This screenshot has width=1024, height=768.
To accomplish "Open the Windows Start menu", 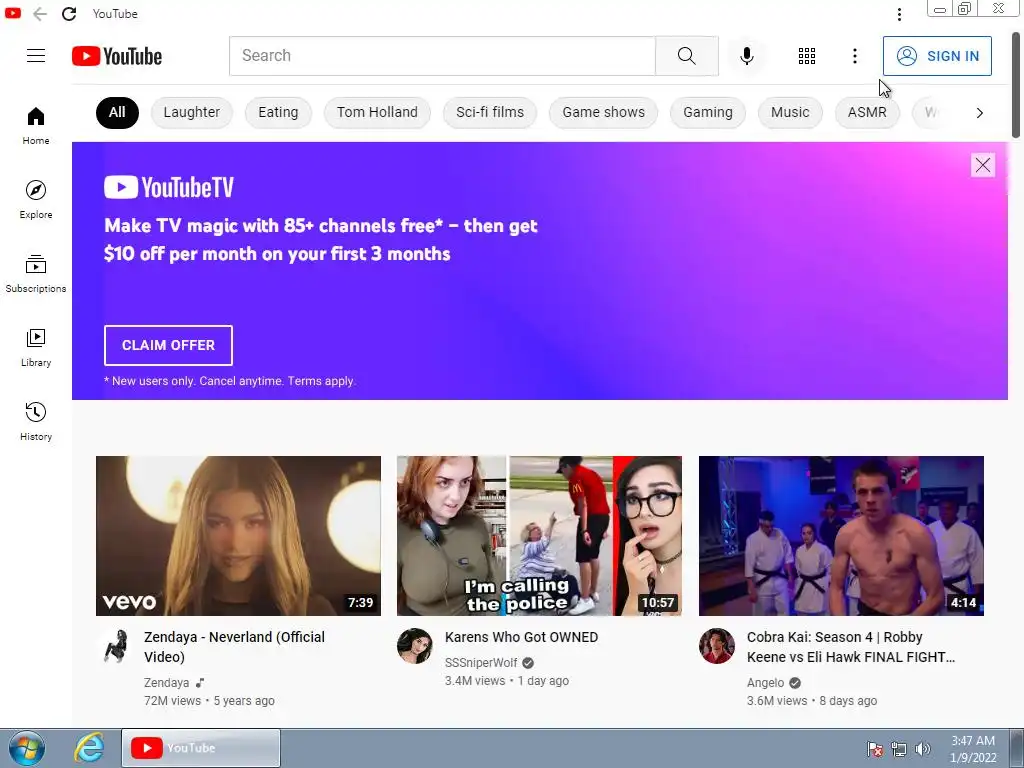I will tap(27, 748).
